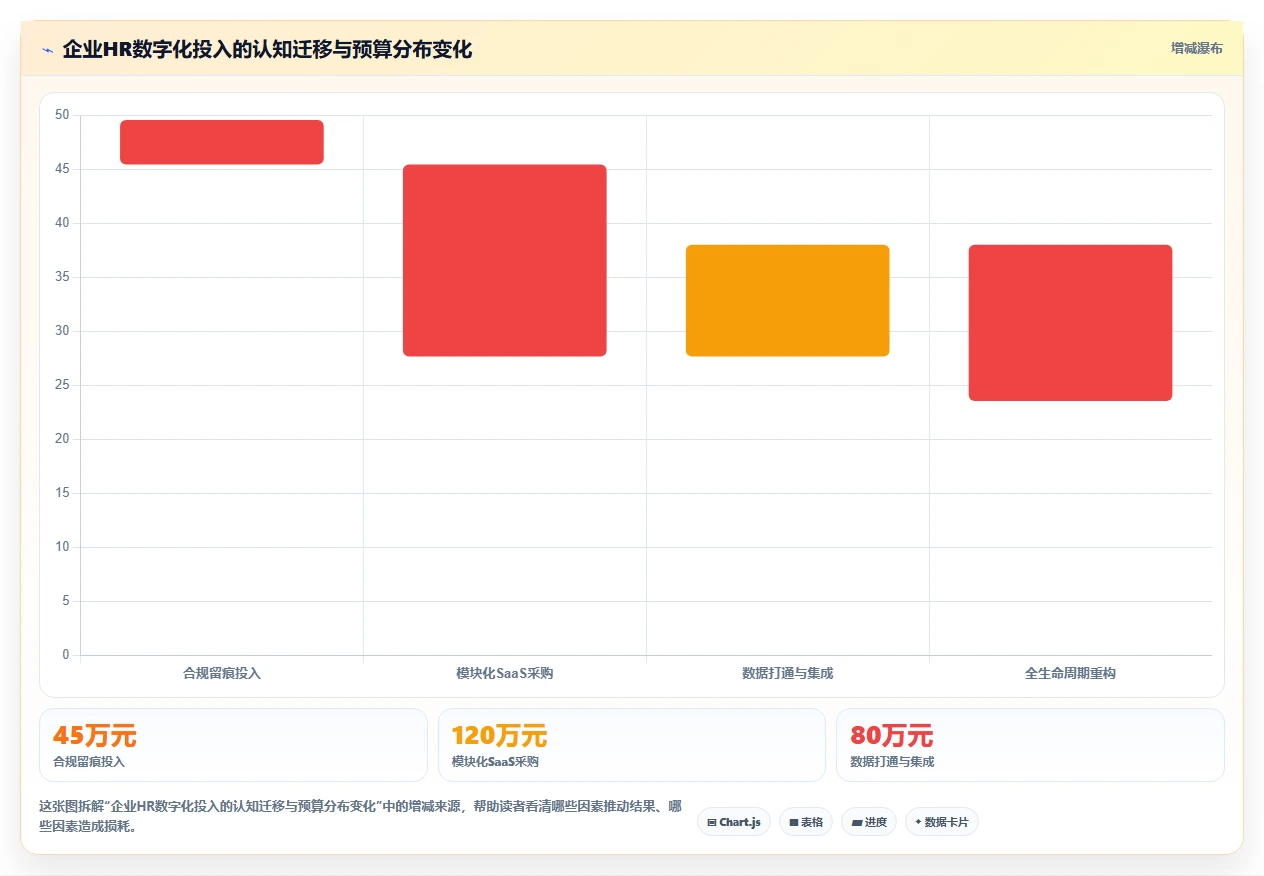Click the description paragraph below the cards

(x=361, y=816)
